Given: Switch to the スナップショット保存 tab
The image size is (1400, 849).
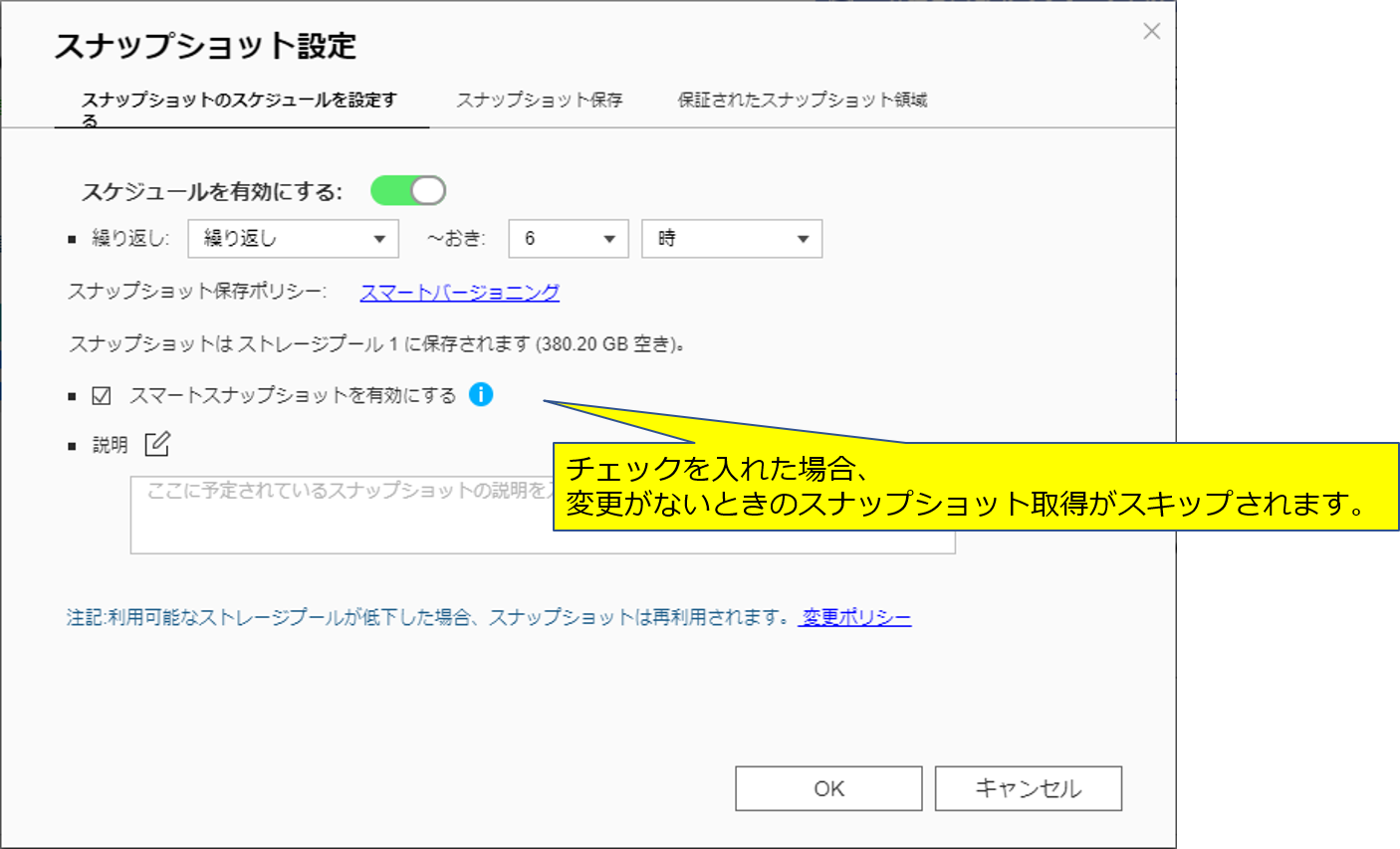Looking at the screenshot, I should pos(540,100).
